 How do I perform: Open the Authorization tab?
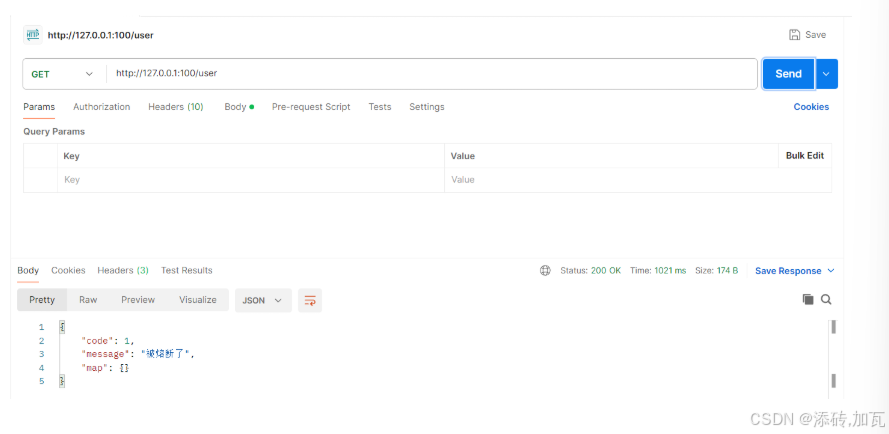point(101,107)
